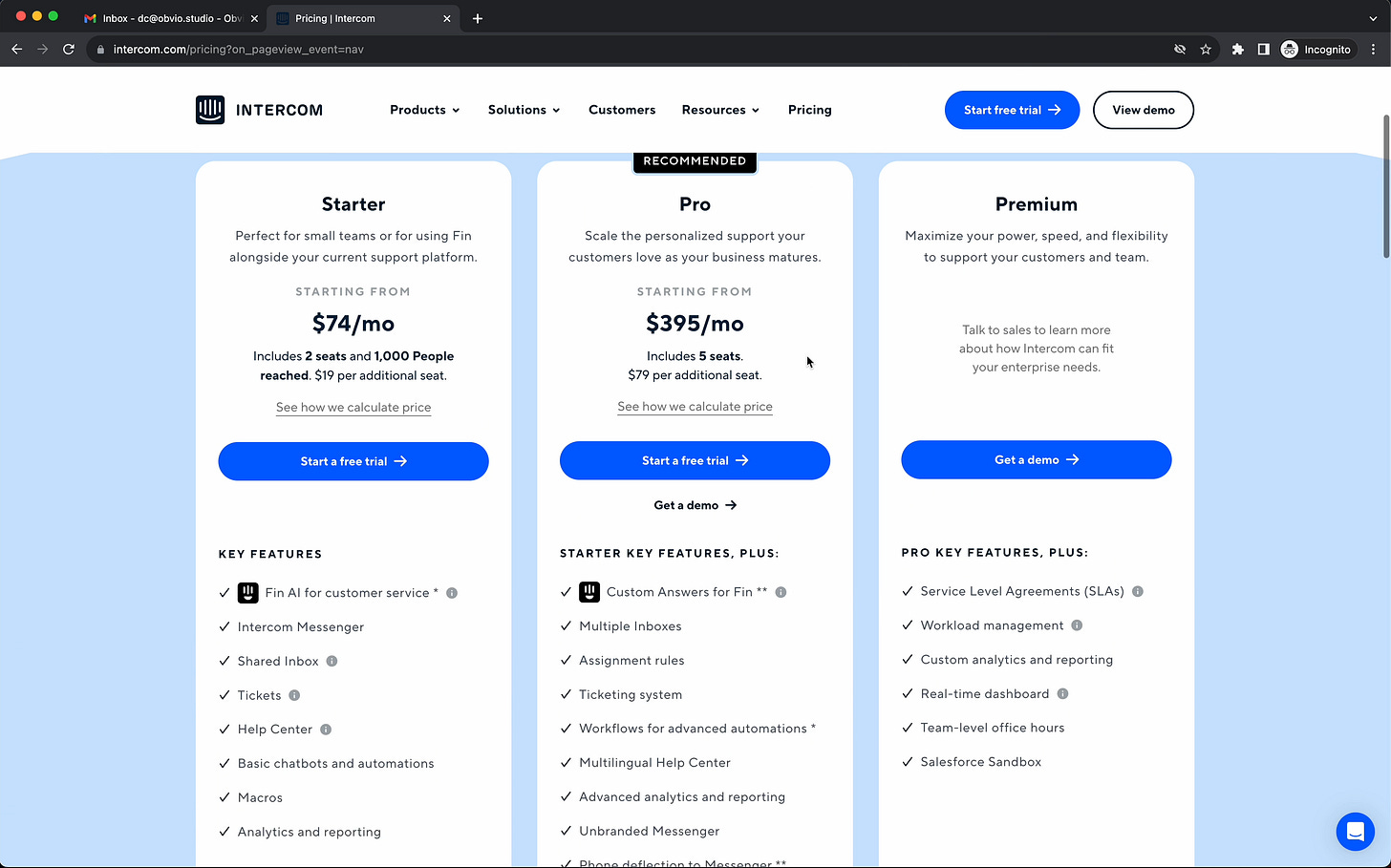Screen dimensions: 1391x868
Task: Click the $395/mo Pro price
Action: click(695, 324)
